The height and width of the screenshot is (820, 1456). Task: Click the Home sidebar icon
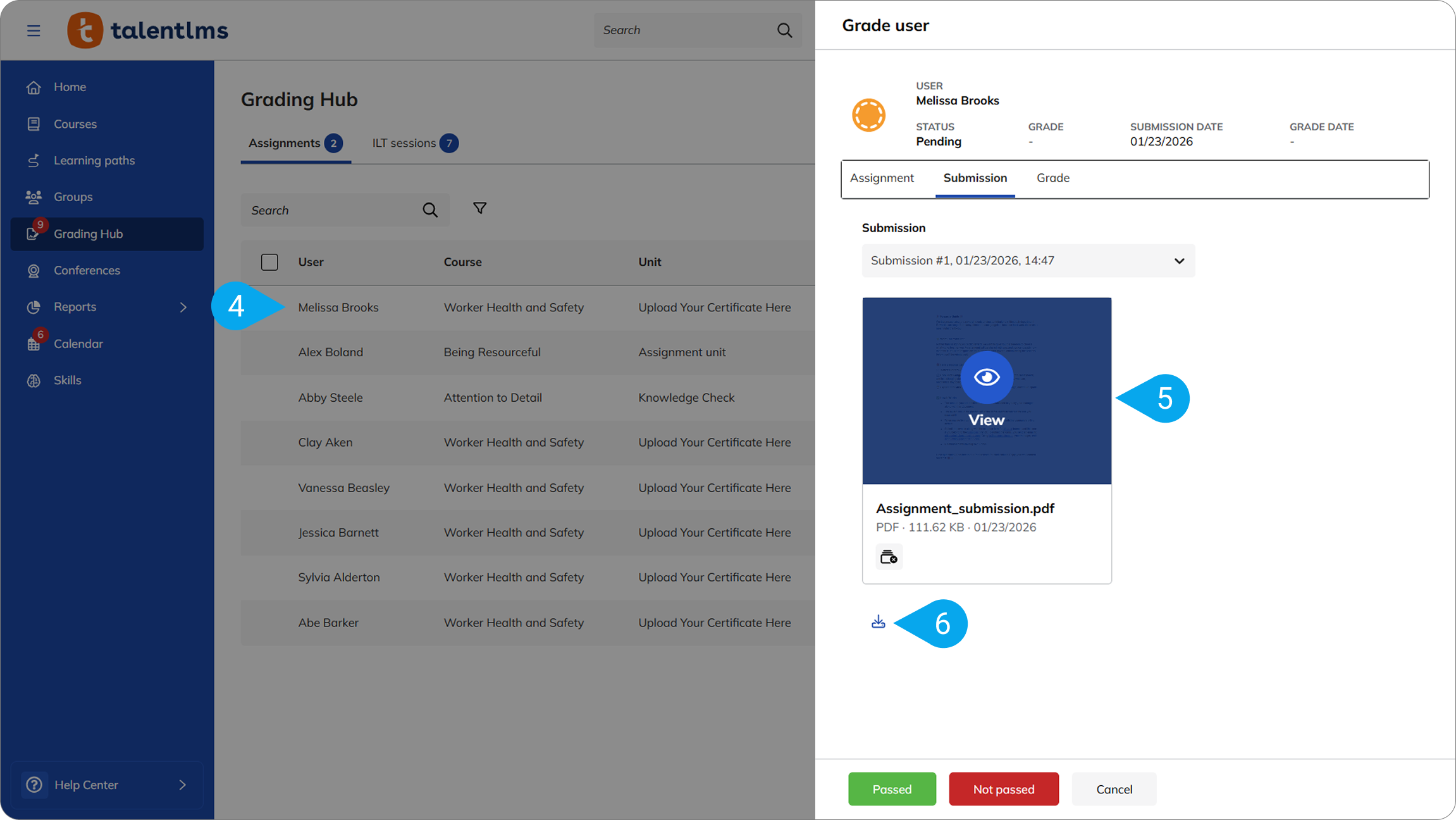click(34, 87)
